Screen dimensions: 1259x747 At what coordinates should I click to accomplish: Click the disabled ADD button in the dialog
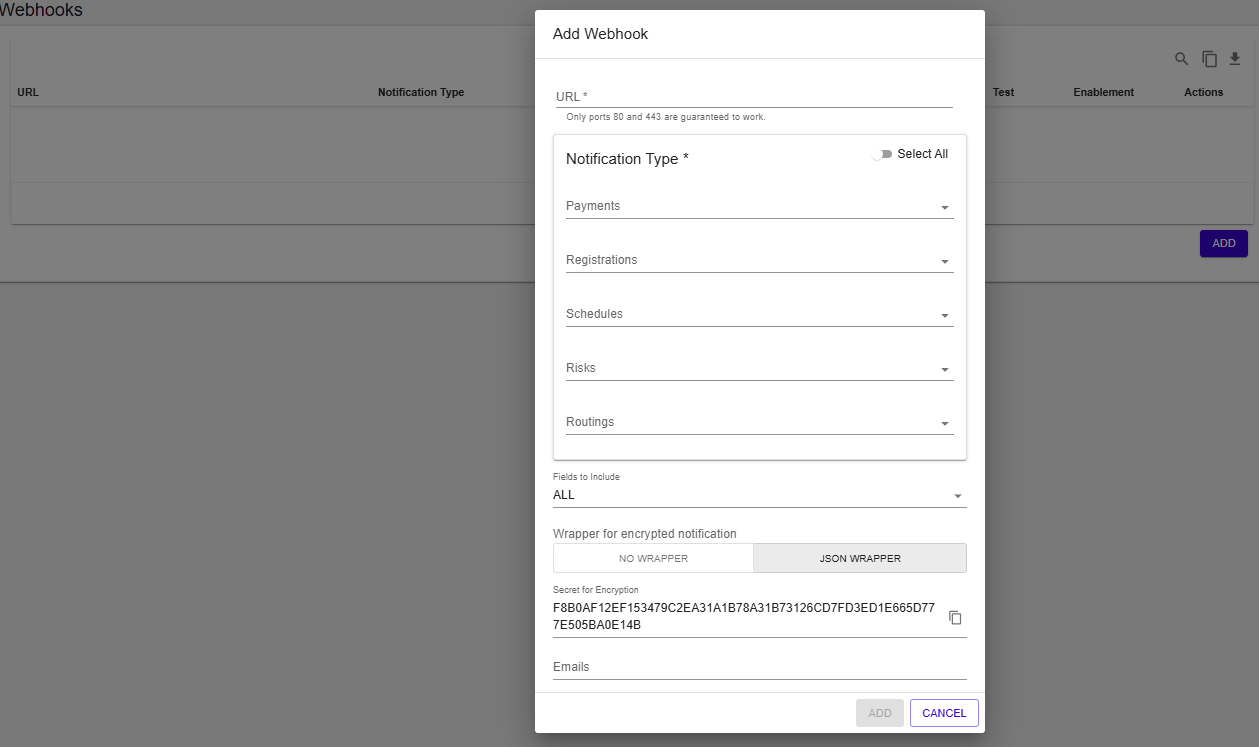[x=880, y=713]
